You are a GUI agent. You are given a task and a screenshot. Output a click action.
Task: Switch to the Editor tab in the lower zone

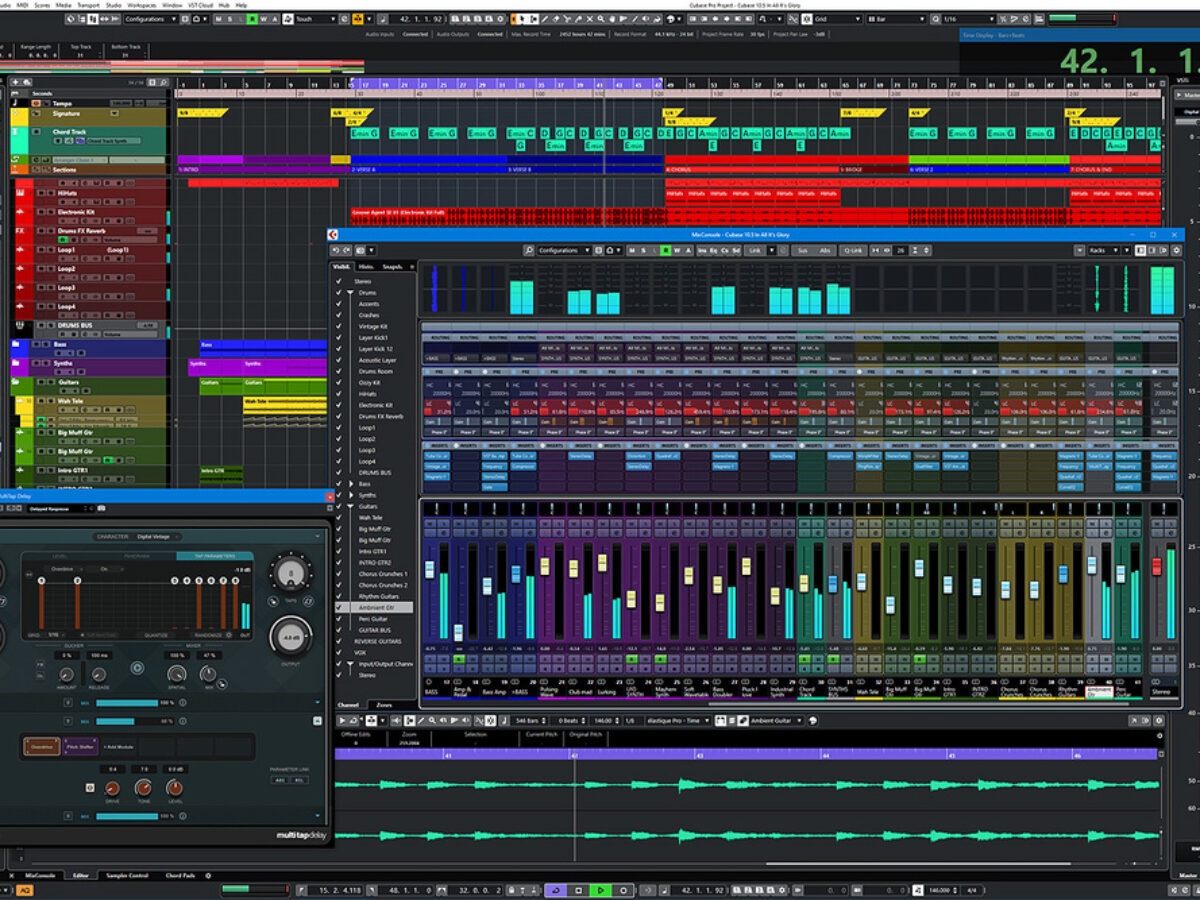tap(80, 875)
